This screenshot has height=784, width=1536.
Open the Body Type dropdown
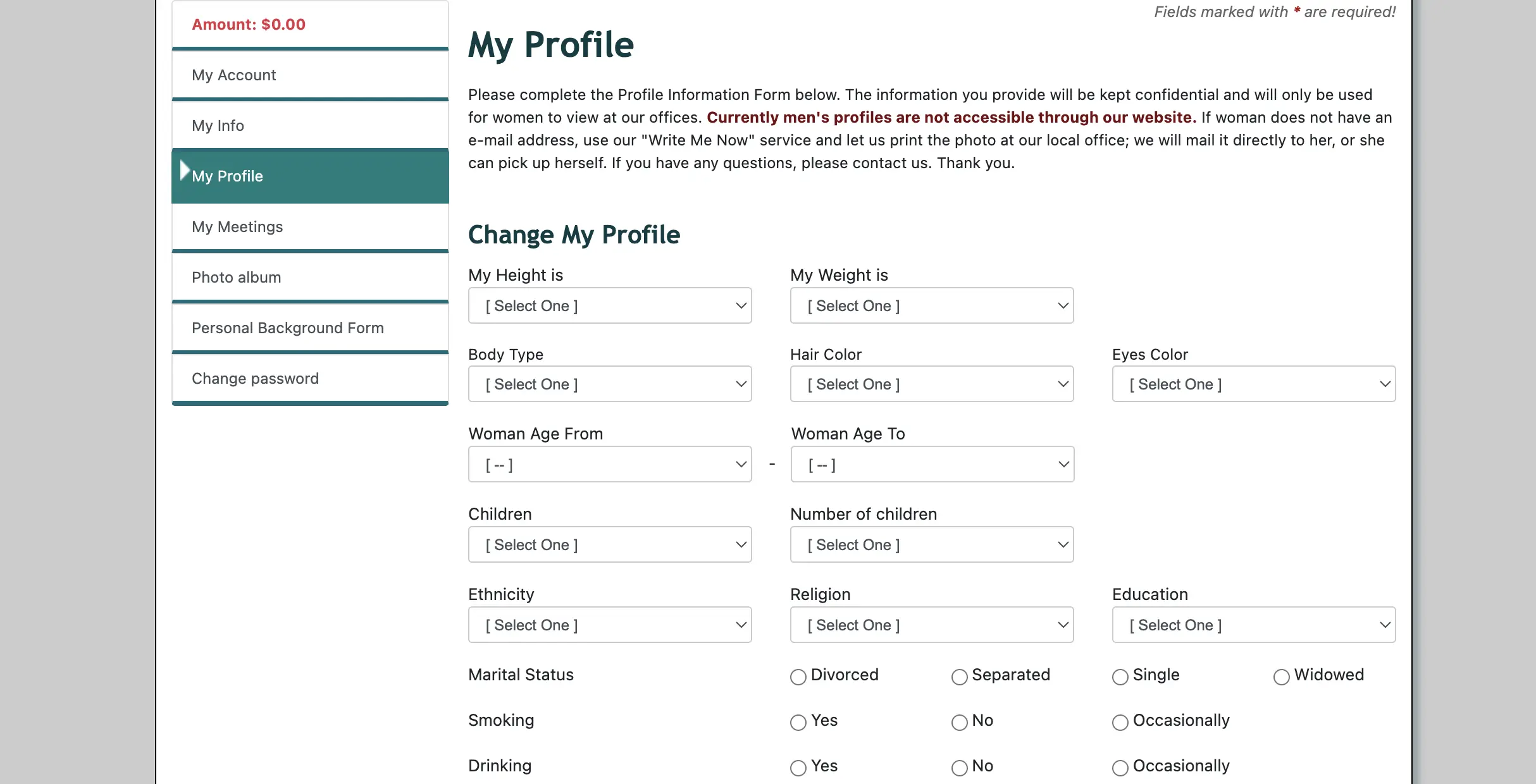coord(609,384)
